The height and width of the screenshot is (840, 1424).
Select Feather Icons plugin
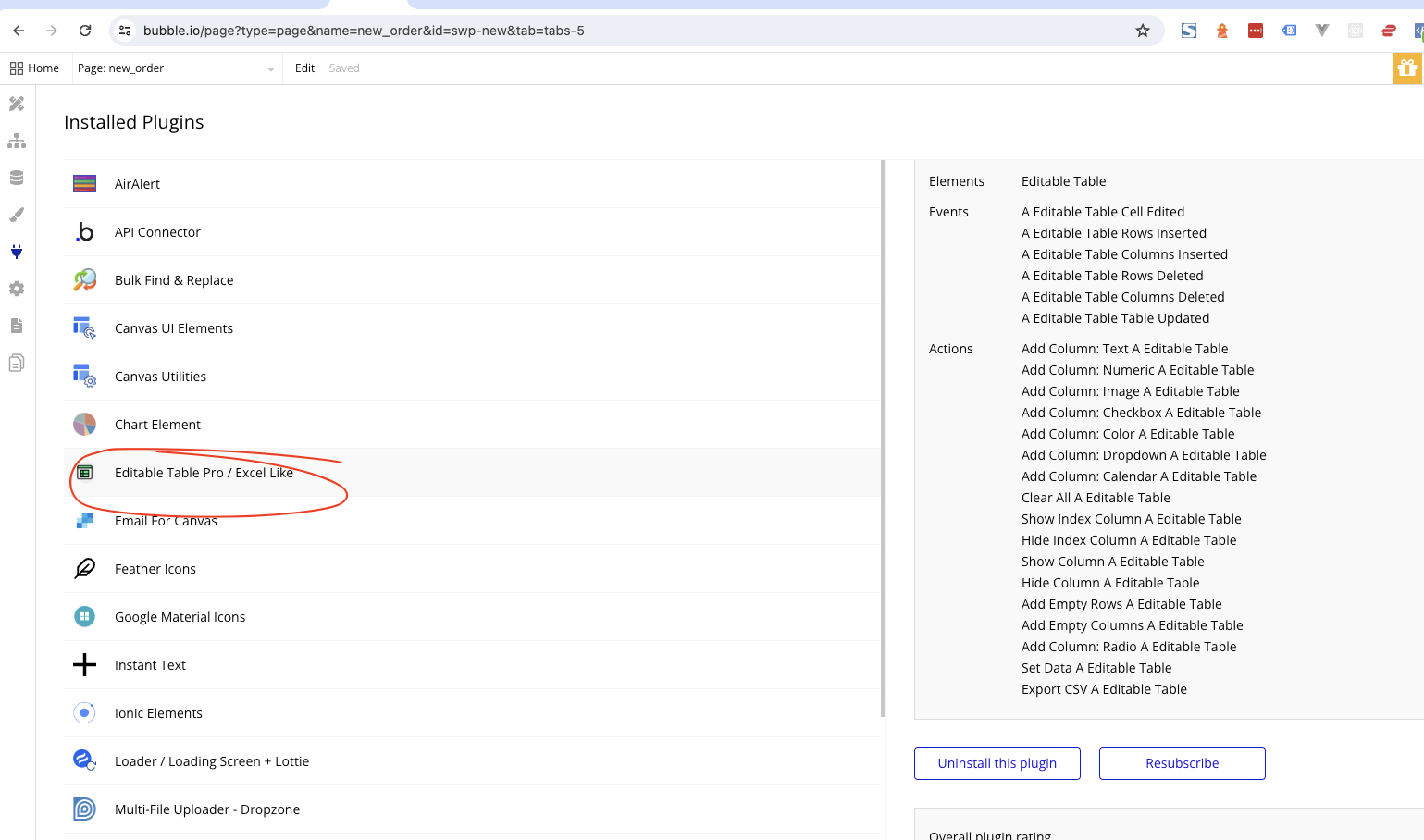(x=472, y=569)
